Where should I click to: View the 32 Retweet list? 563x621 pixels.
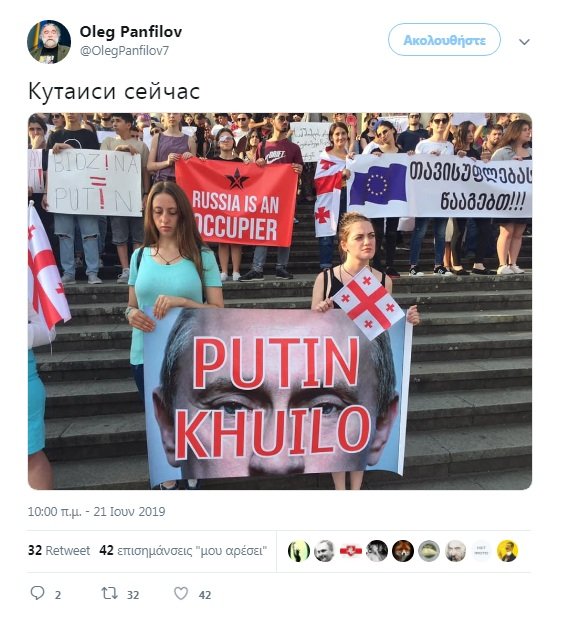point(59,551)
